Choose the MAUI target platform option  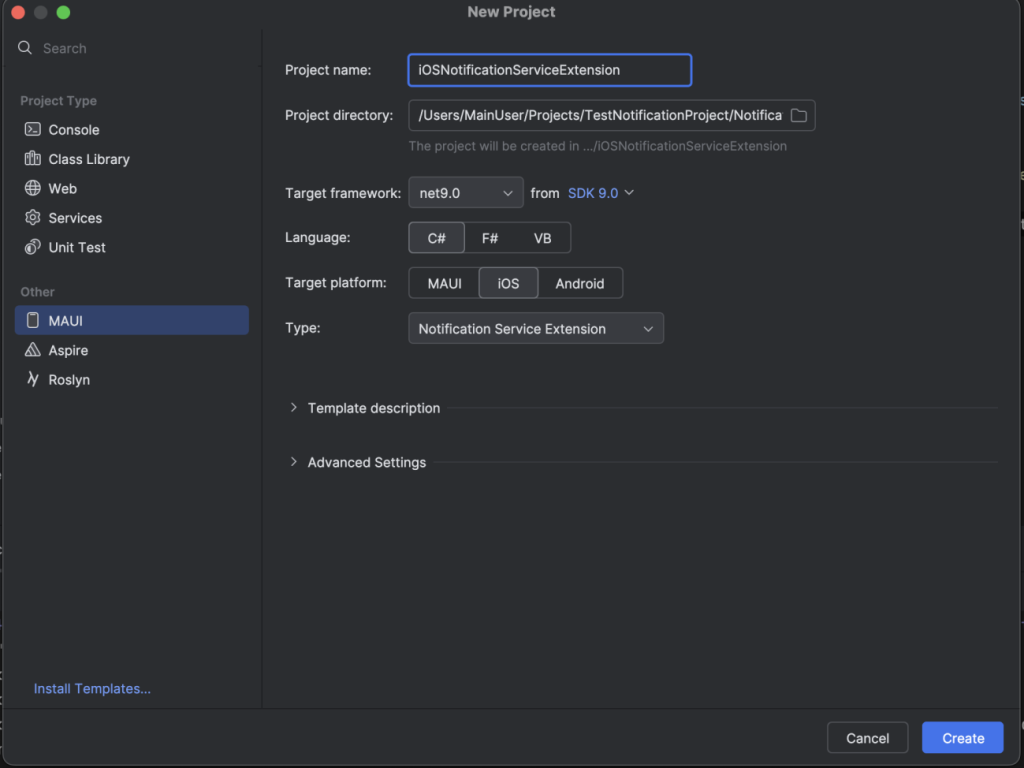(x=444, y=283)
